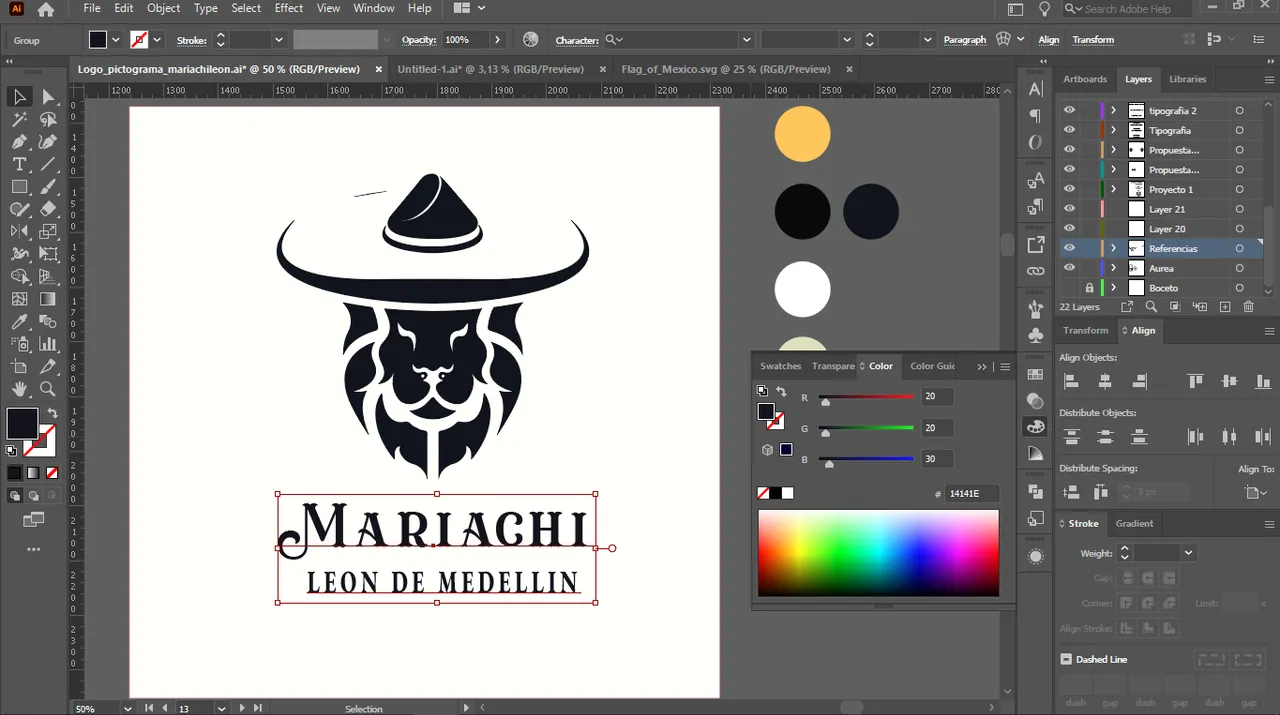
Task: Choose the Scale tool
Action: (x=47, y=232)
